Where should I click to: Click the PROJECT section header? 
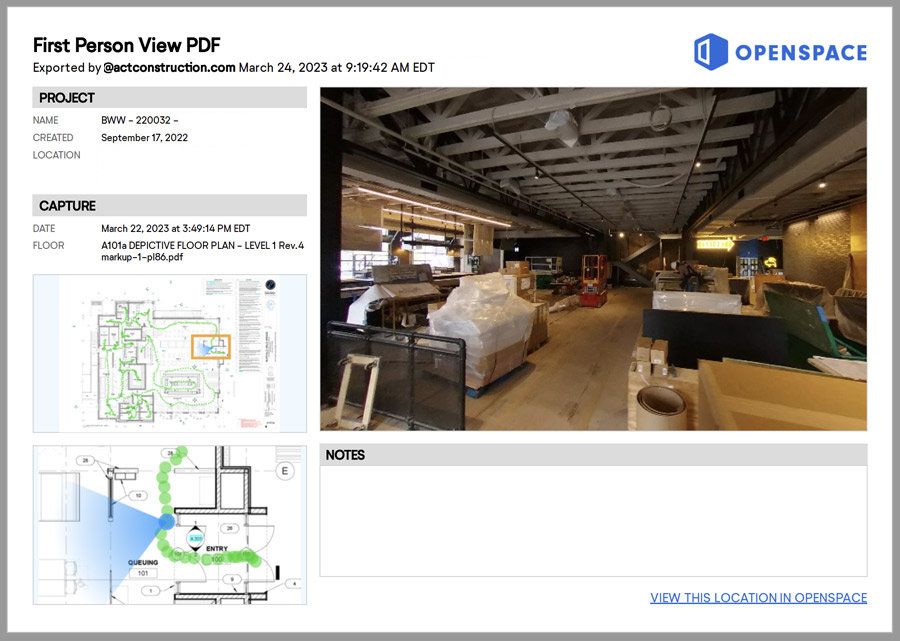click(x=169, y=98)
